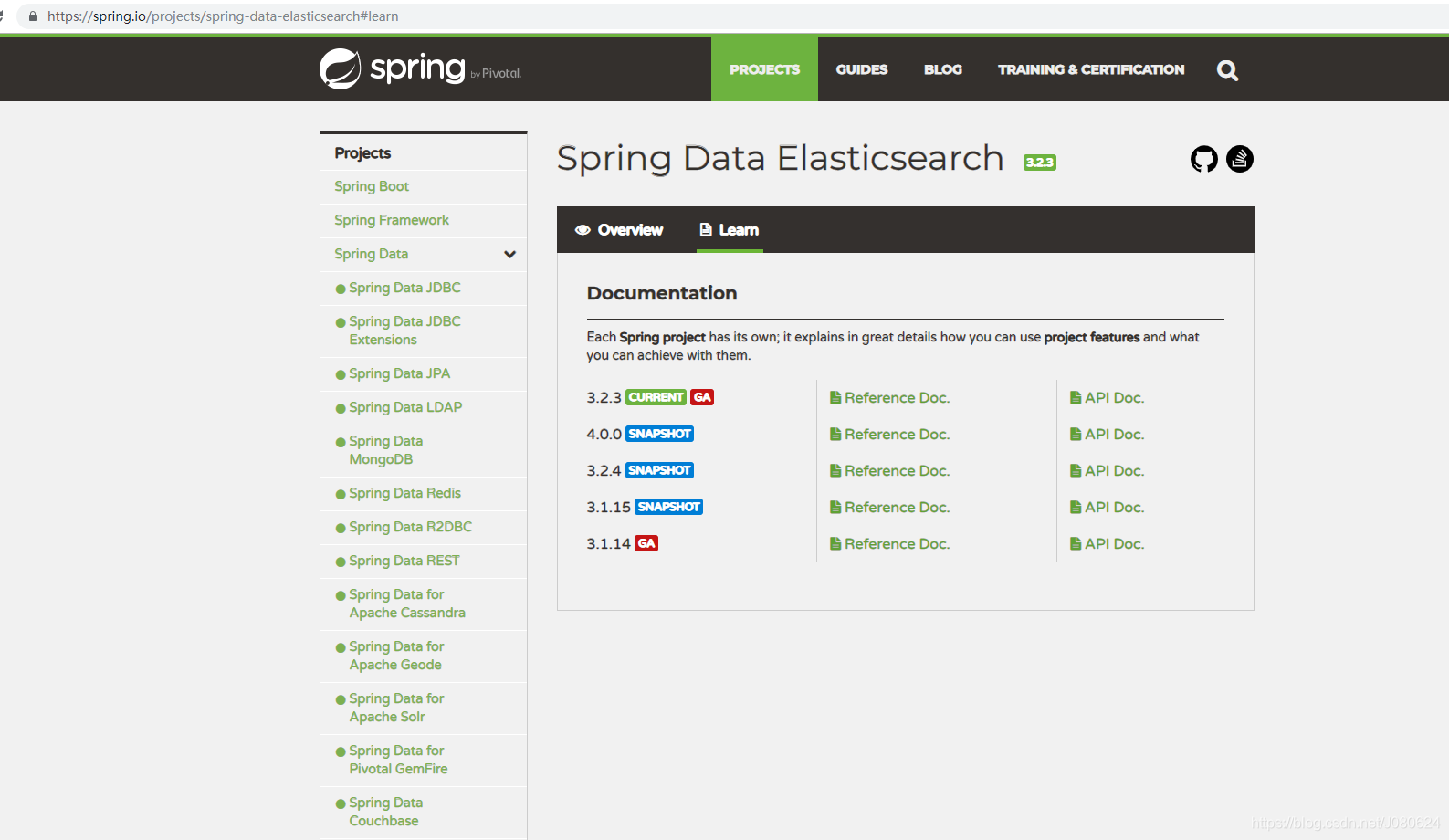The image size is (1449, 840).
Task: Open Spring Data Couchbase project
Action: point(385,812)
